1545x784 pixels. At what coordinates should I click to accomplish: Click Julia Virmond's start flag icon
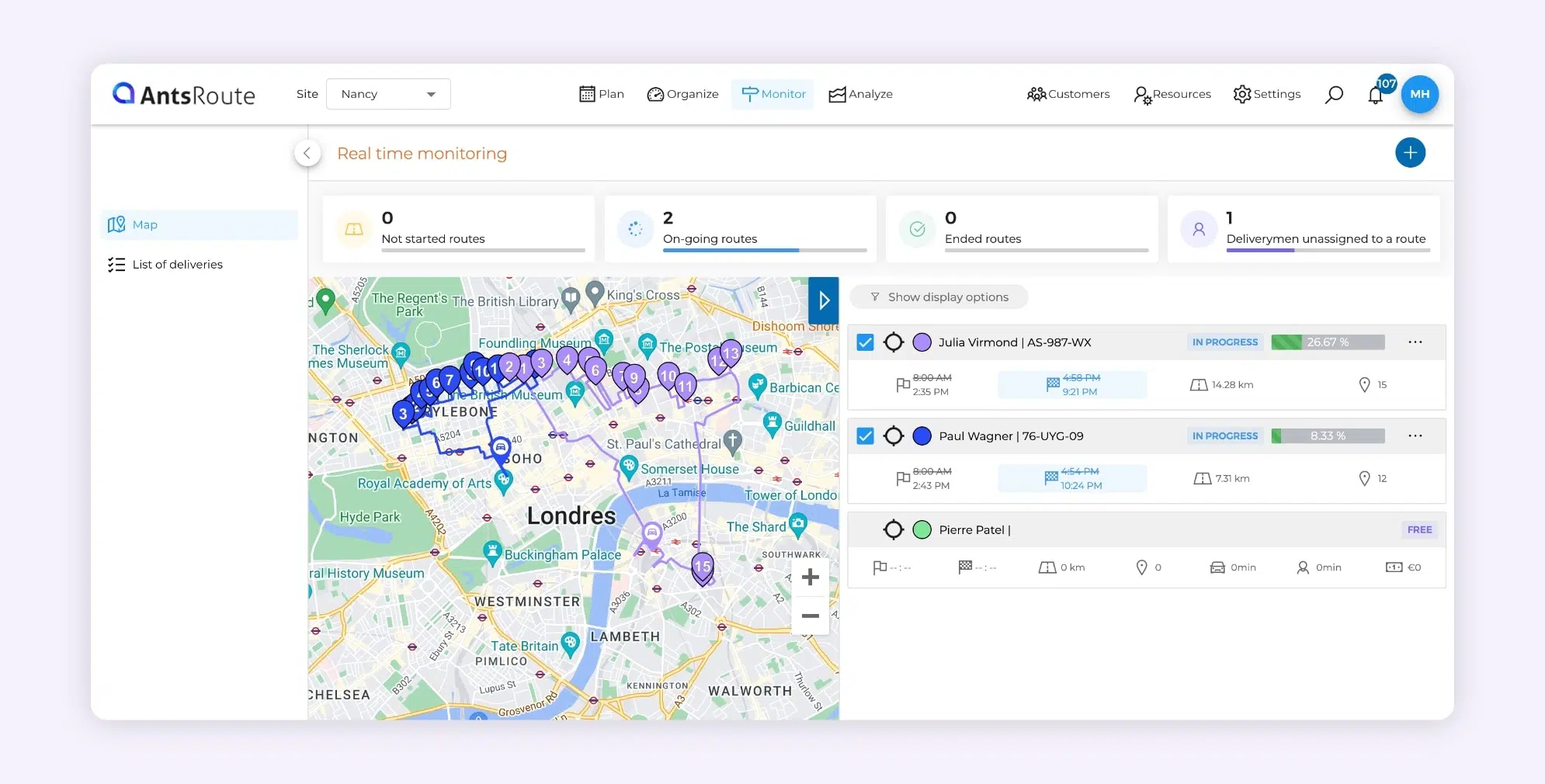coord(903,385)
